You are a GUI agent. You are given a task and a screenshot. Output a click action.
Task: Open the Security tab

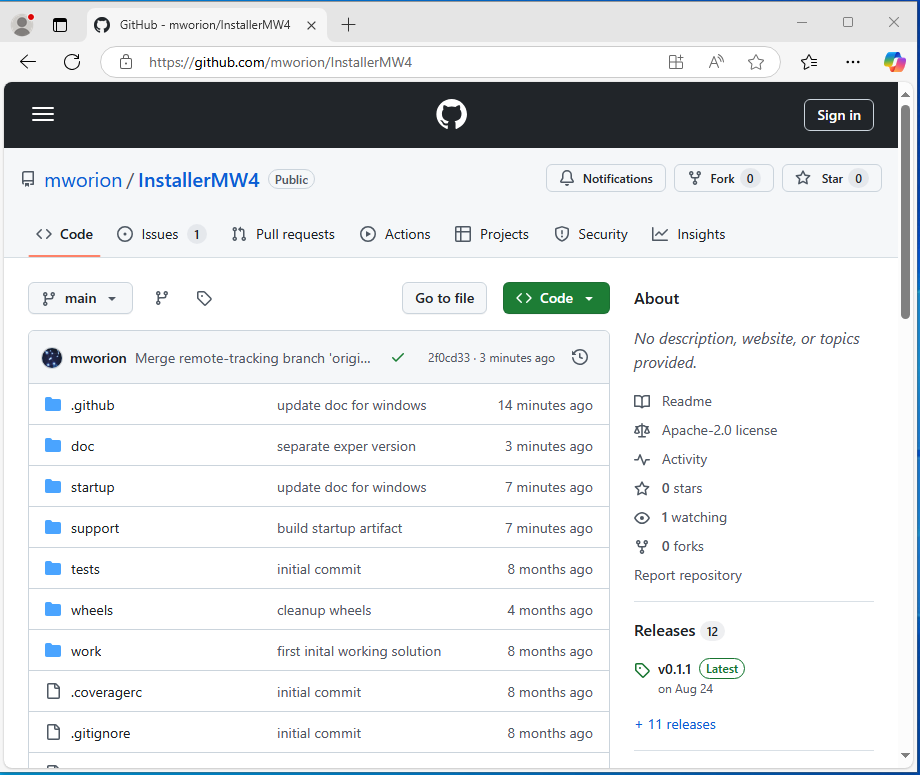point(591,235)
